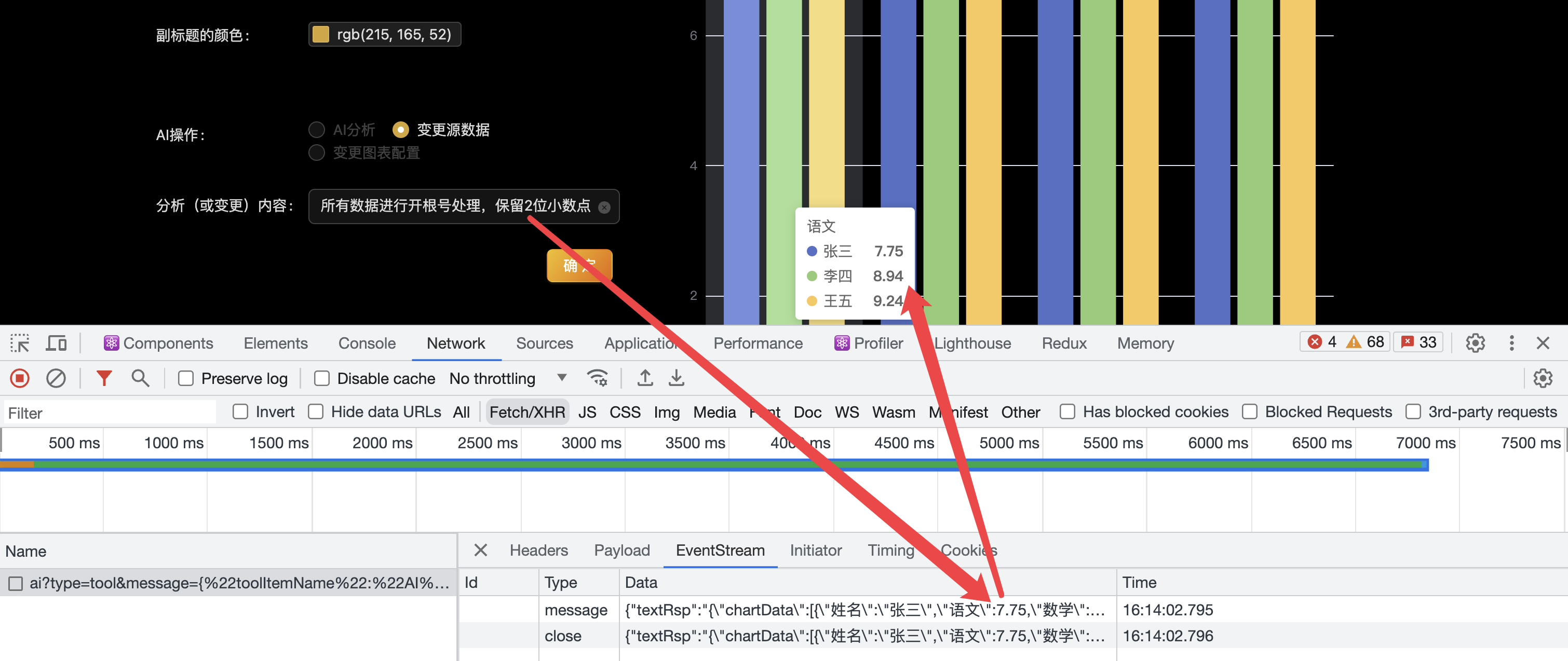Click the rgb(215, 165, 52) color swatch
The height and width of the screenshot is (661, 1568).
tap(320, 34)
